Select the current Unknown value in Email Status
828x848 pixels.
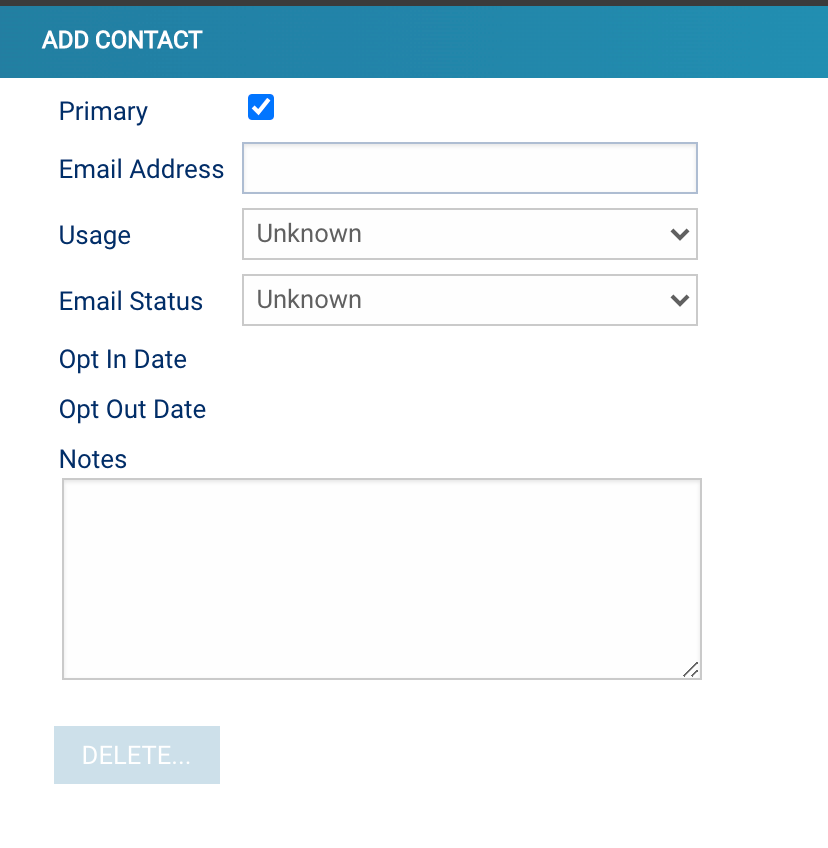click(x=470, y=300)
